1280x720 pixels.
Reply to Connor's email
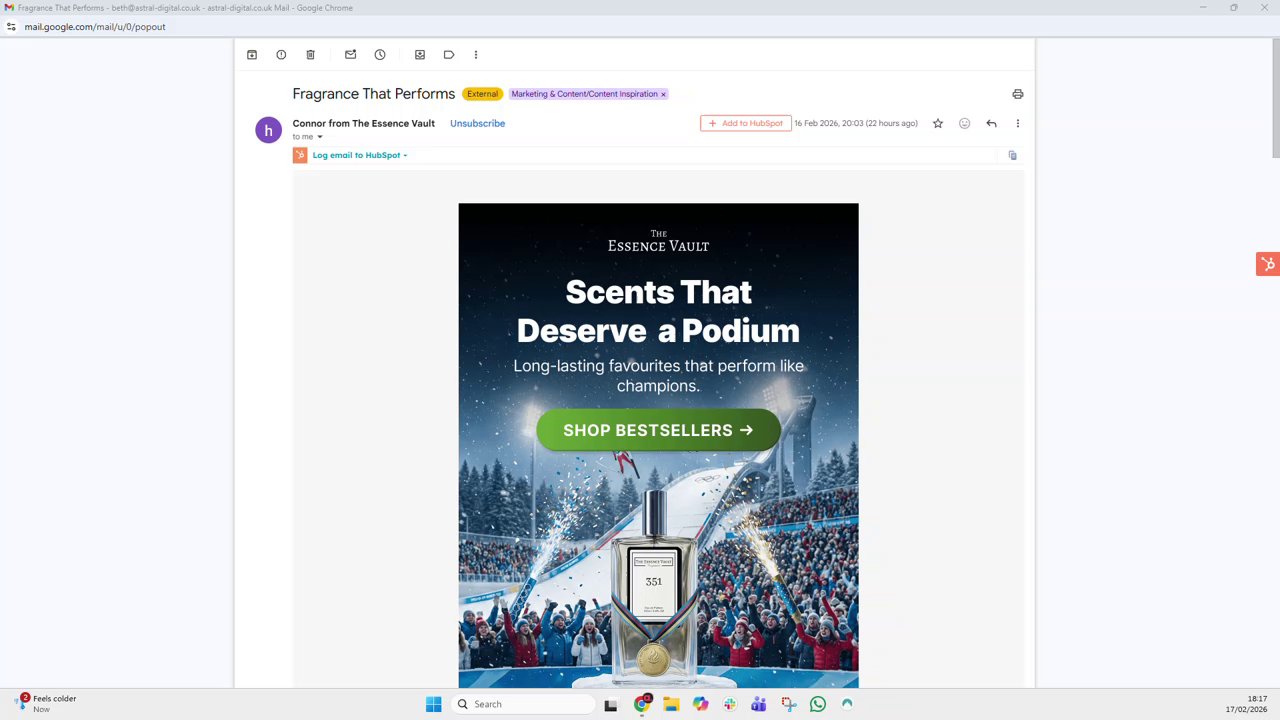point(991,124)
